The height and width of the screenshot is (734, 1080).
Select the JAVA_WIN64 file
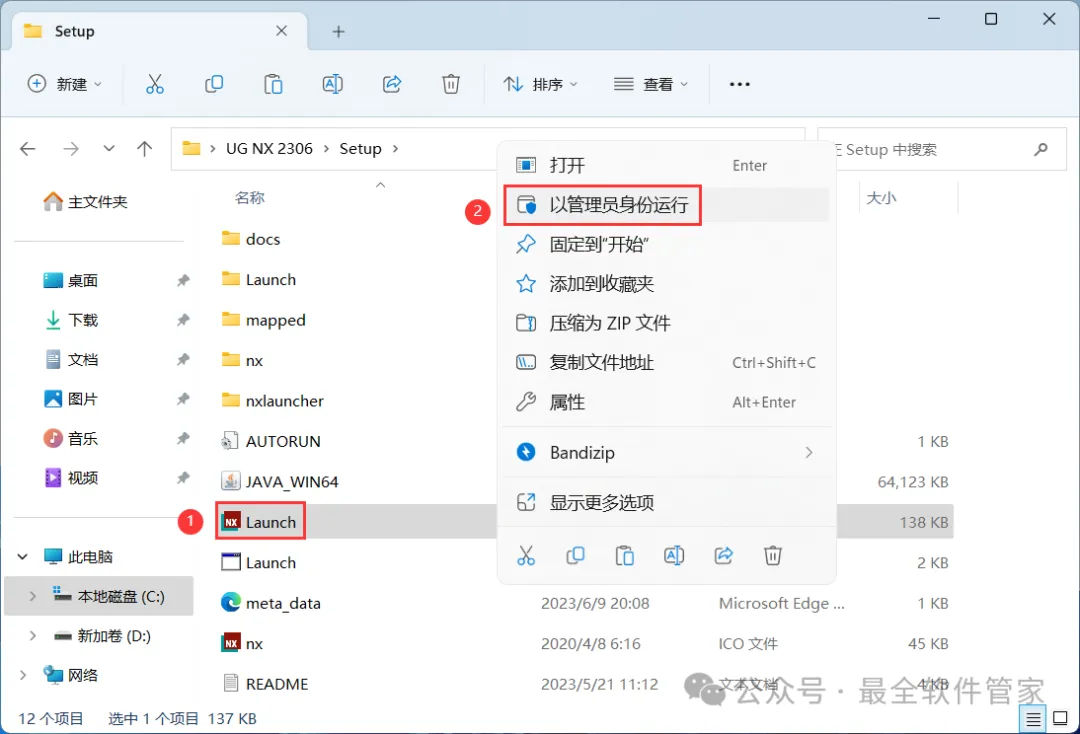pyautogui.click(x=280, y=482)
